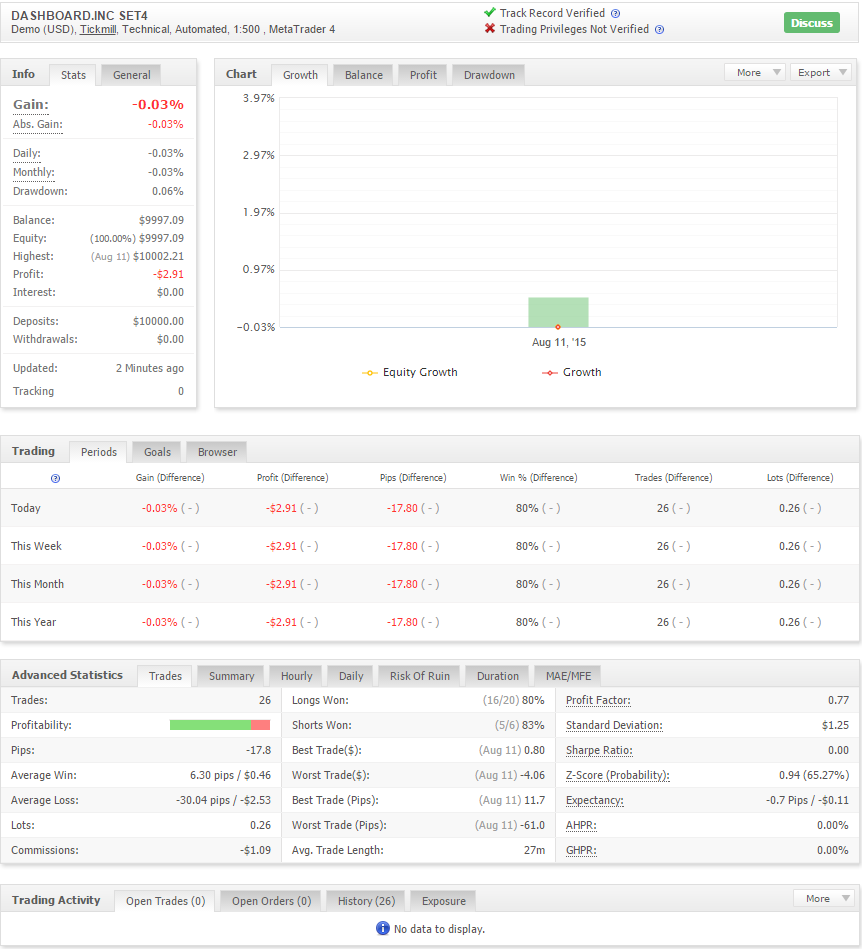Viewport: 862px width, 949px height.
Task: Select Advanced Statistics Summary tab
Action: tap(231, 676)
